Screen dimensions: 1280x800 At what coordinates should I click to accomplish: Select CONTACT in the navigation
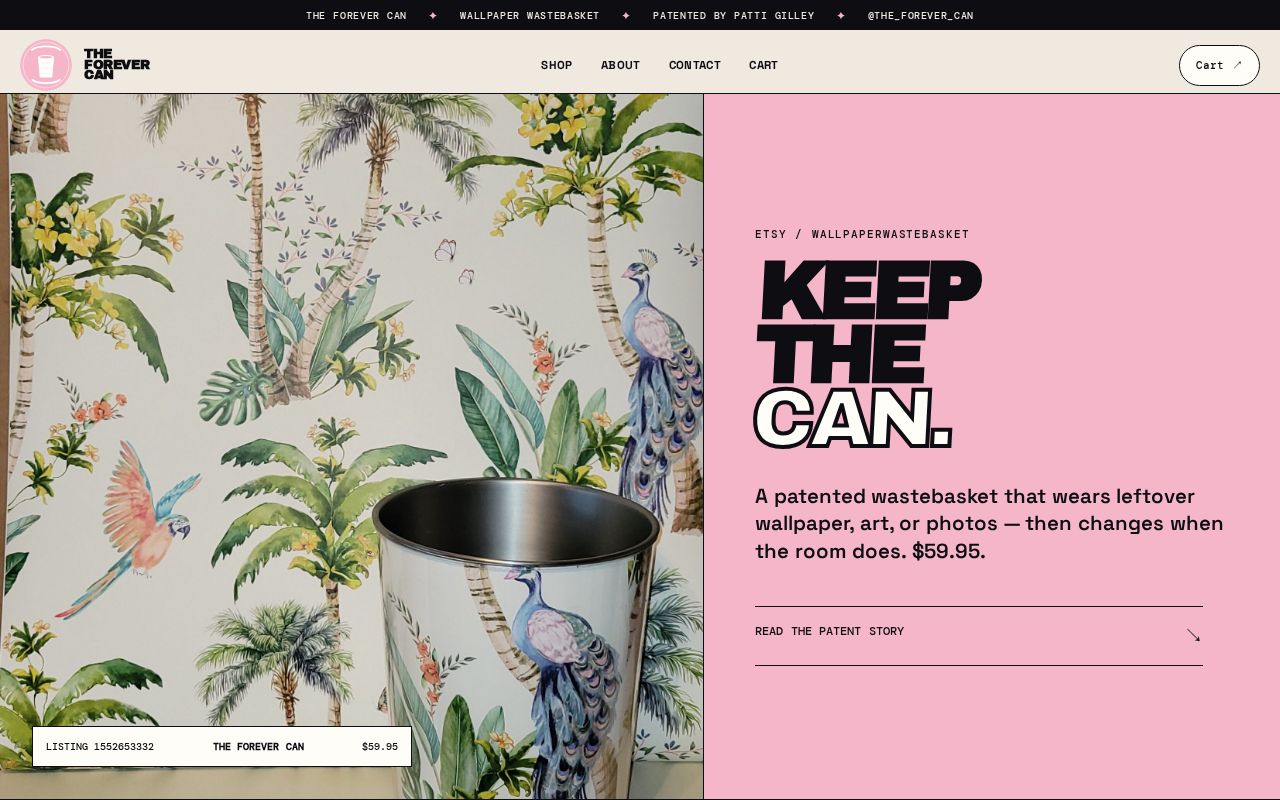click(x=695, y=65)
